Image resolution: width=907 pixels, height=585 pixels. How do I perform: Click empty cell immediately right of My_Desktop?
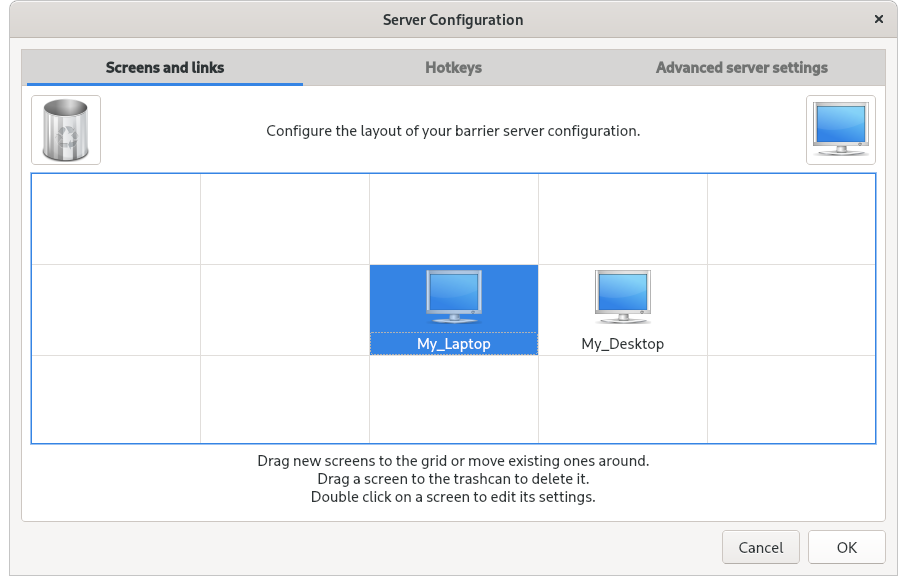791,309
